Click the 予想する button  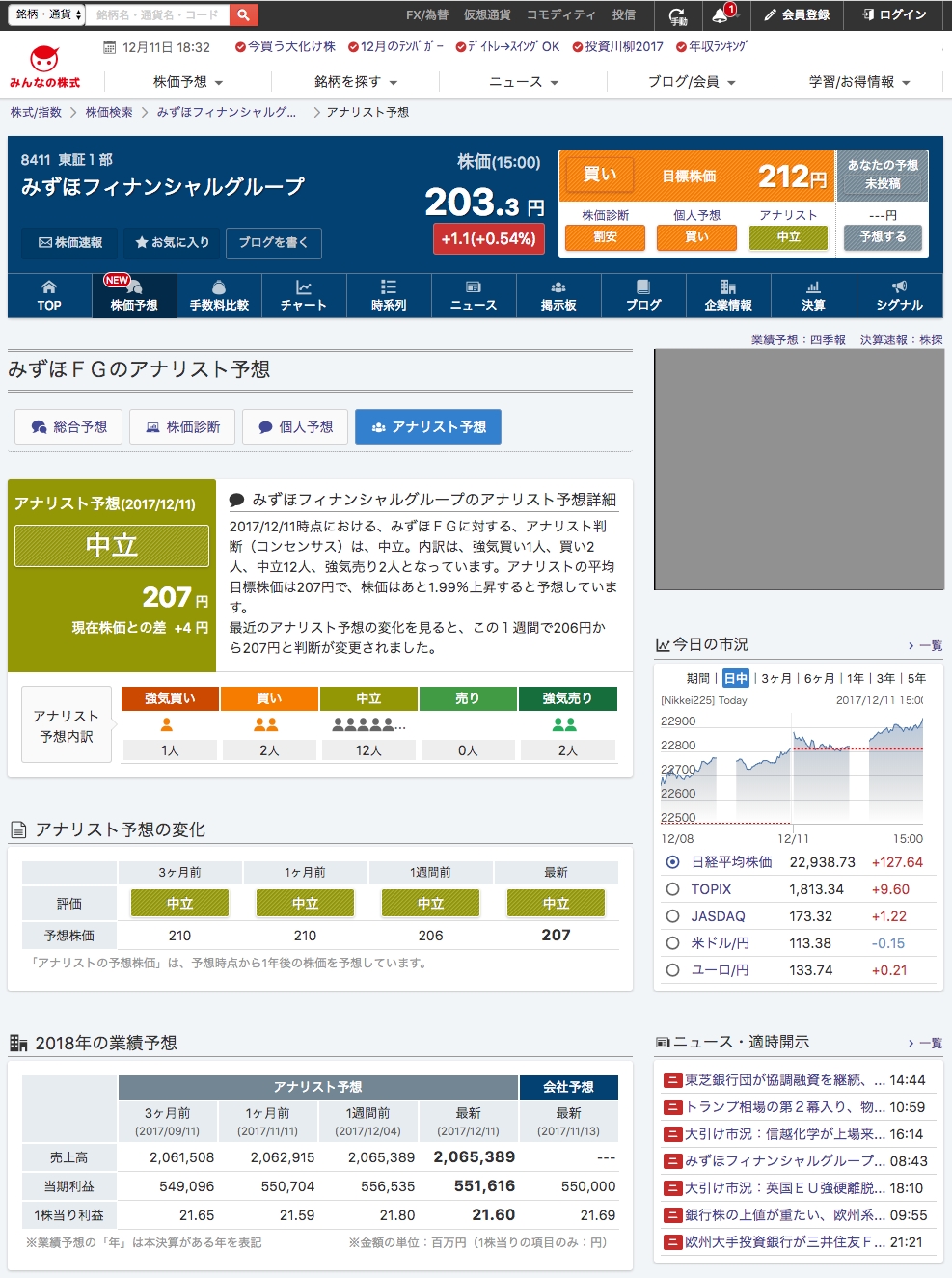tap(883, 237)
